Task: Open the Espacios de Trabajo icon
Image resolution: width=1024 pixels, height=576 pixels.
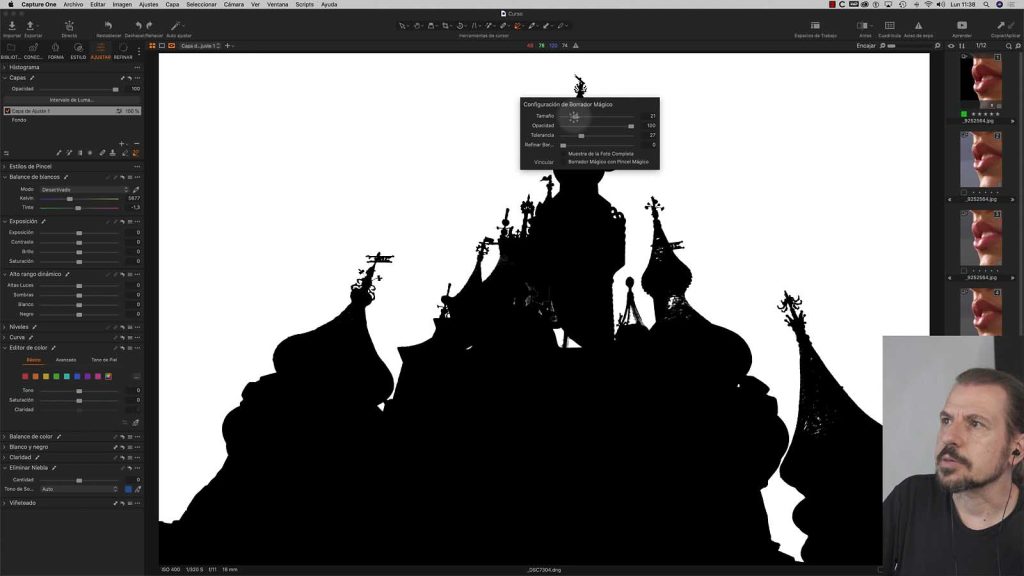Action: [815, 25]
